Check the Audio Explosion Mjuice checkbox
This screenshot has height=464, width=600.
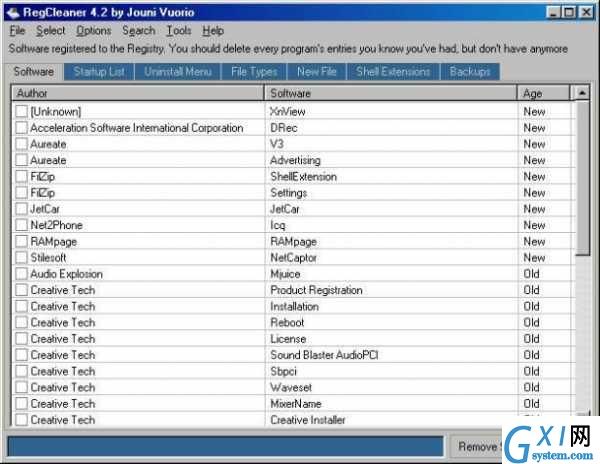tap(21, 274)
